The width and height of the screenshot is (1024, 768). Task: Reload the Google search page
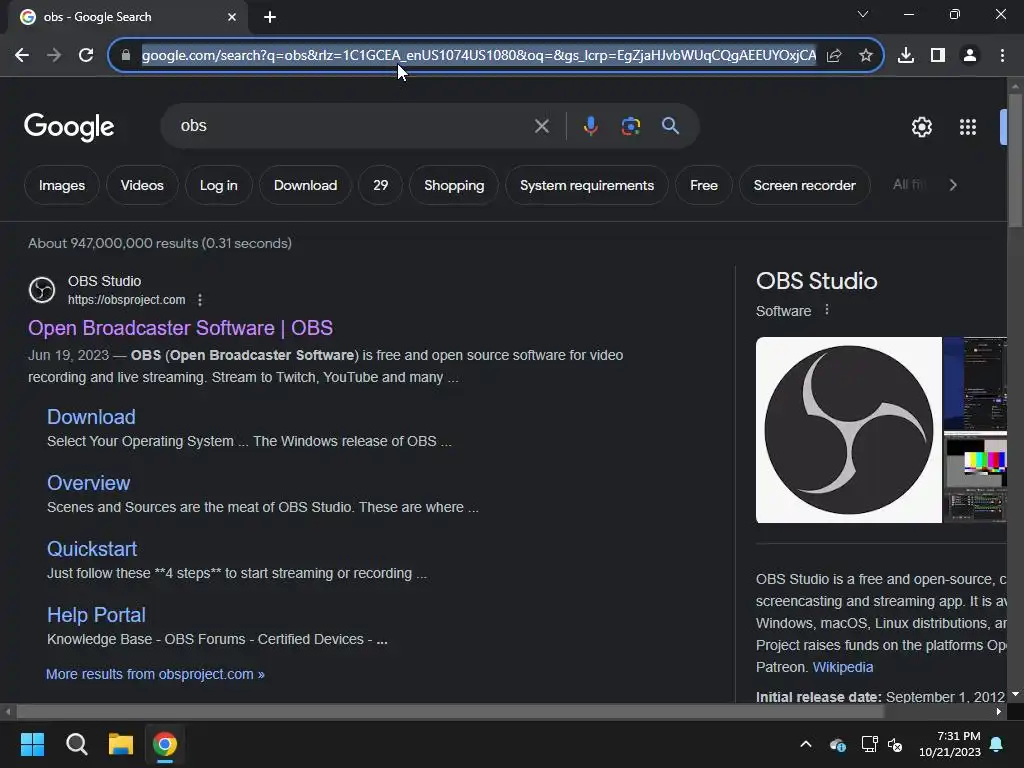coord(86,55)
